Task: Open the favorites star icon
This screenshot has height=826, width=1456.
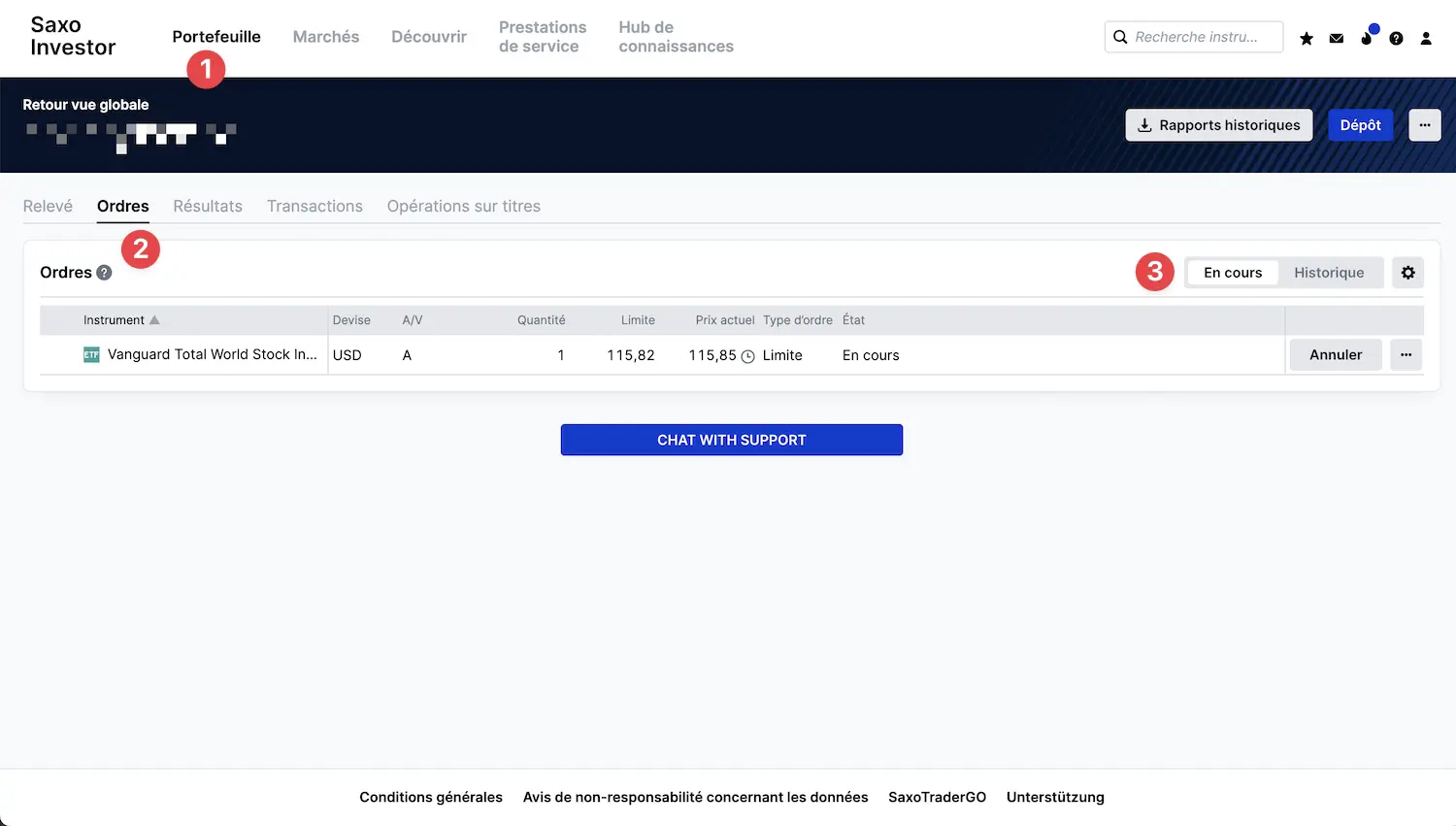Action: click(1307, 38)
